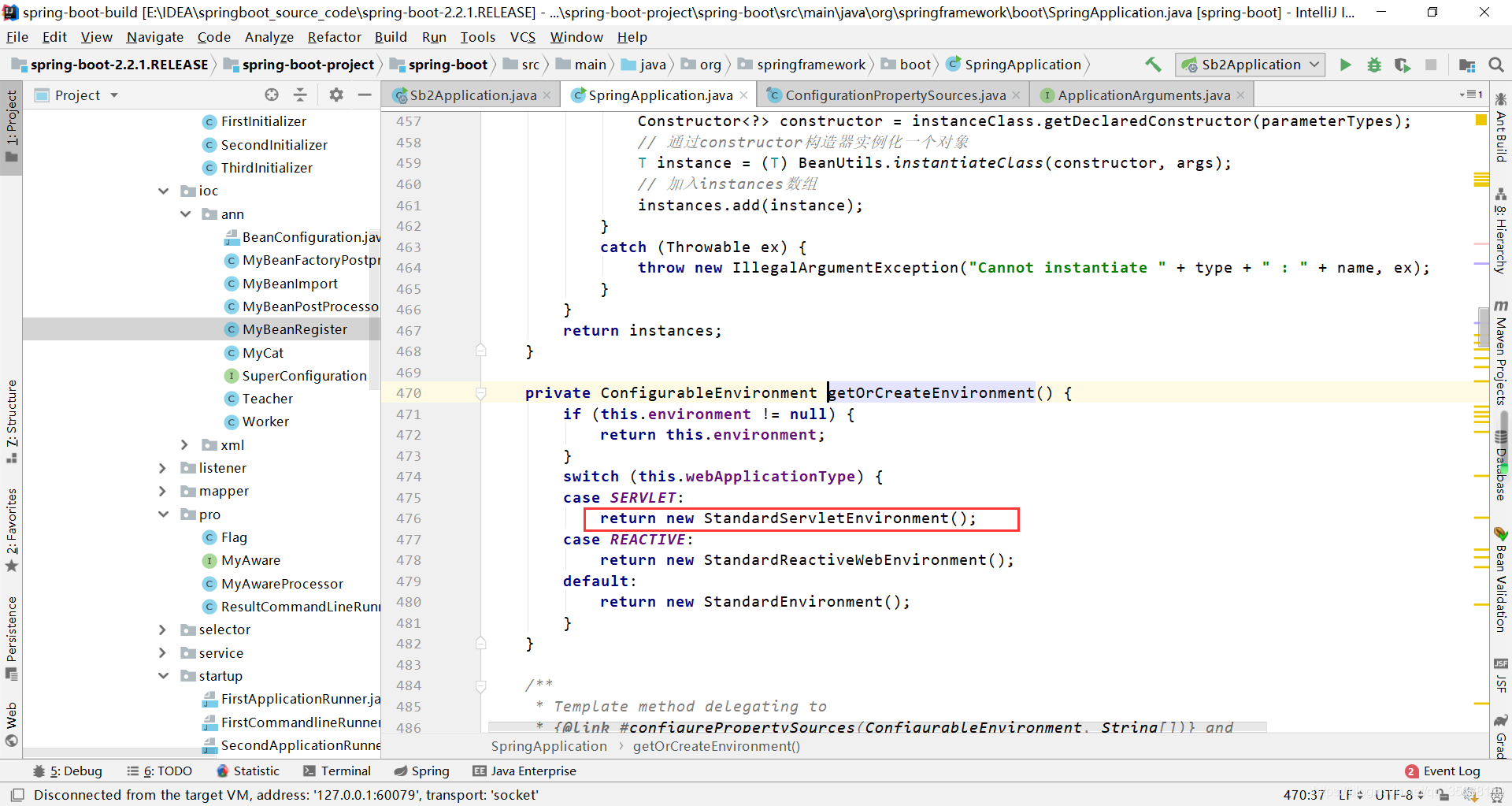Viewport: 1512px width, 806px height.
Task: Open Search Everywhere magnifier icon
Action: click(1496, 65)
